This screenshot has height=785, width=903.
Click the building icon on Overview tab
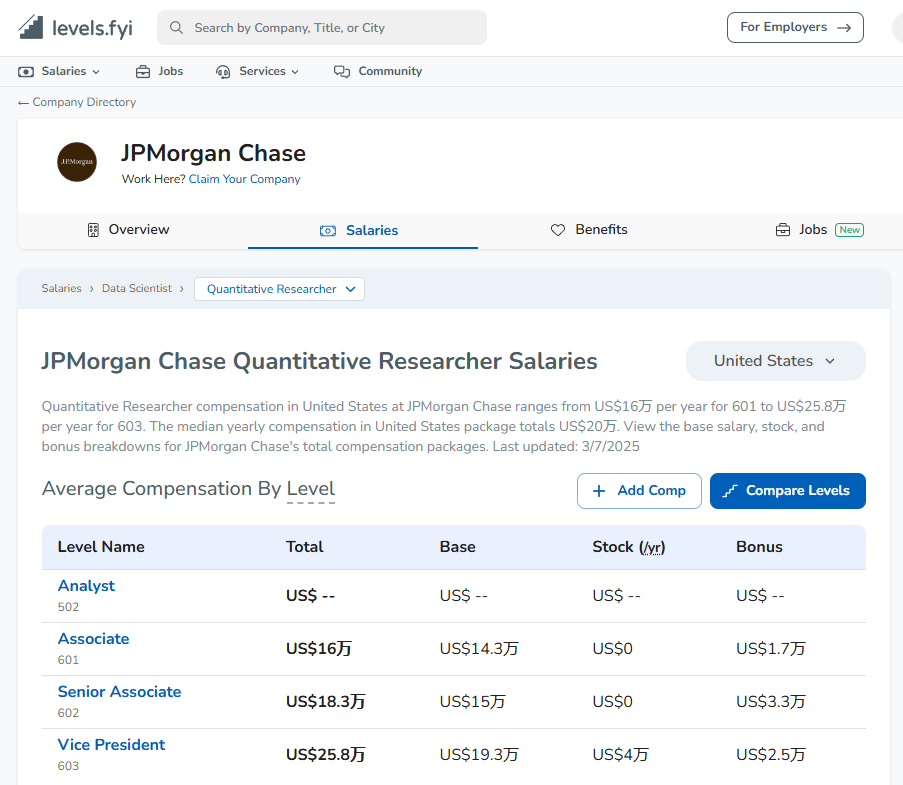(x=93, y=230)
